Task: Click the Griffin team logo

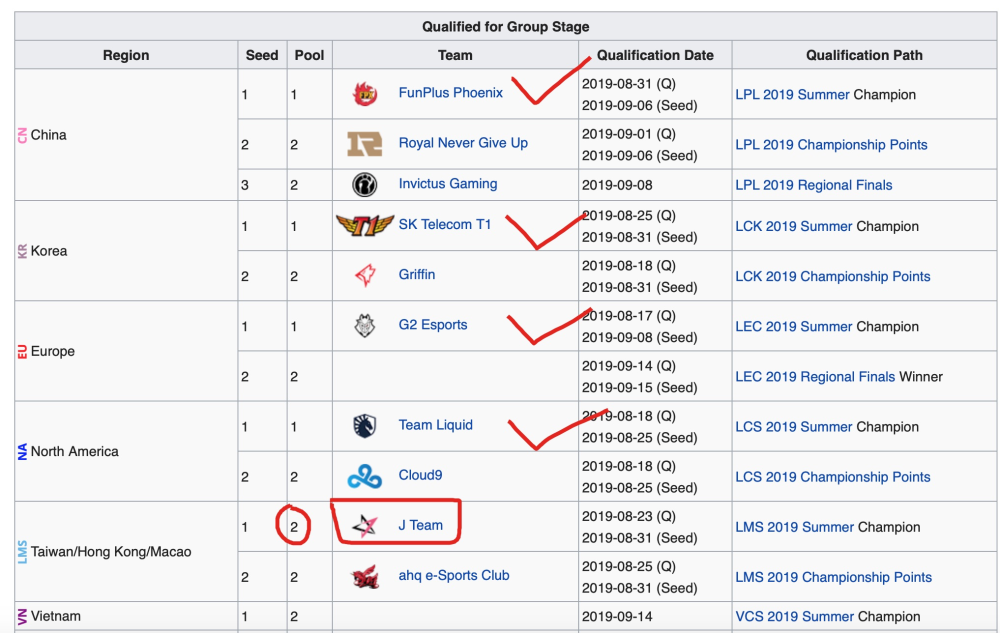Action: pos(365,275)
